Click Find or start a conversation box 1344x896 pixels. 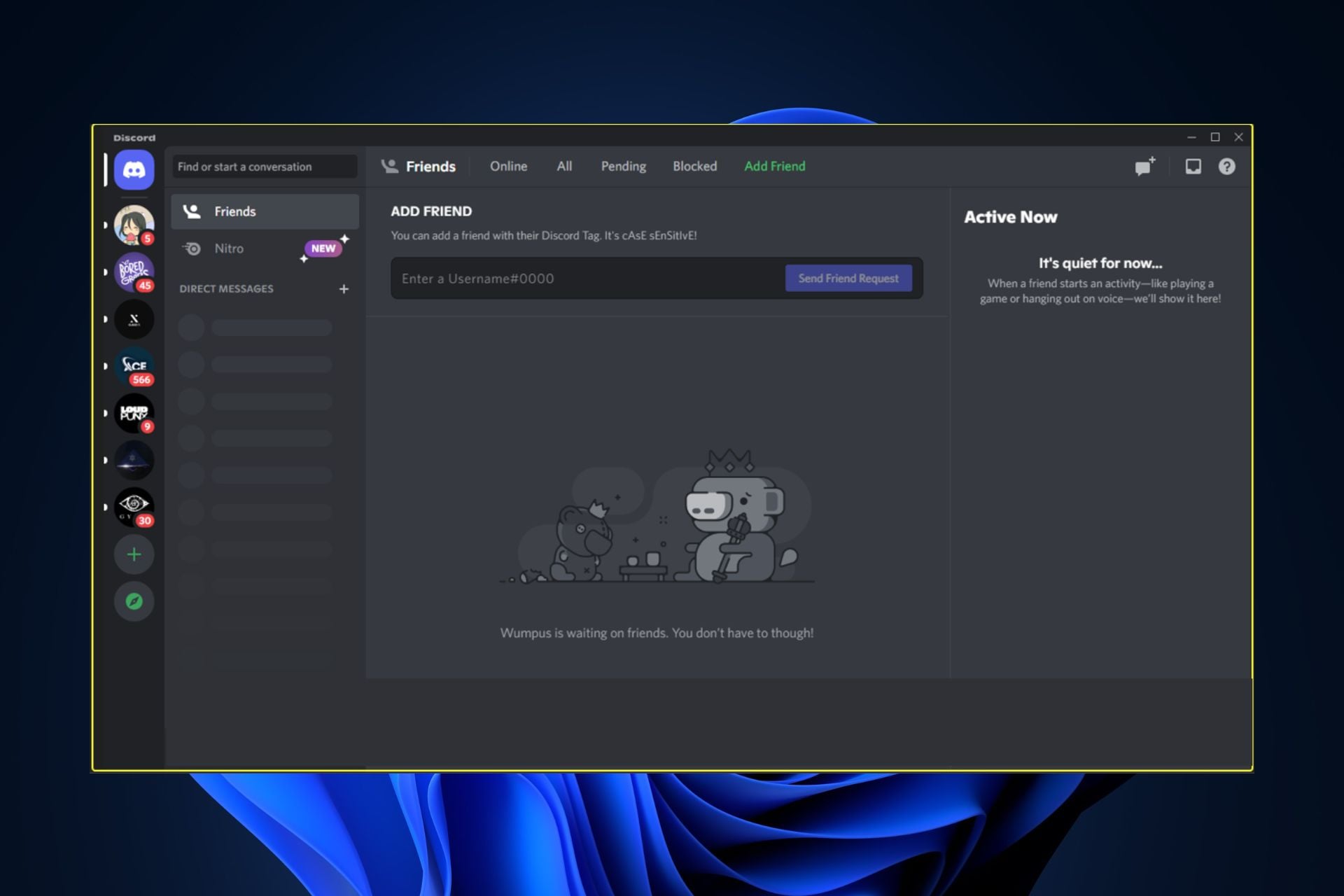coord(265,167)
